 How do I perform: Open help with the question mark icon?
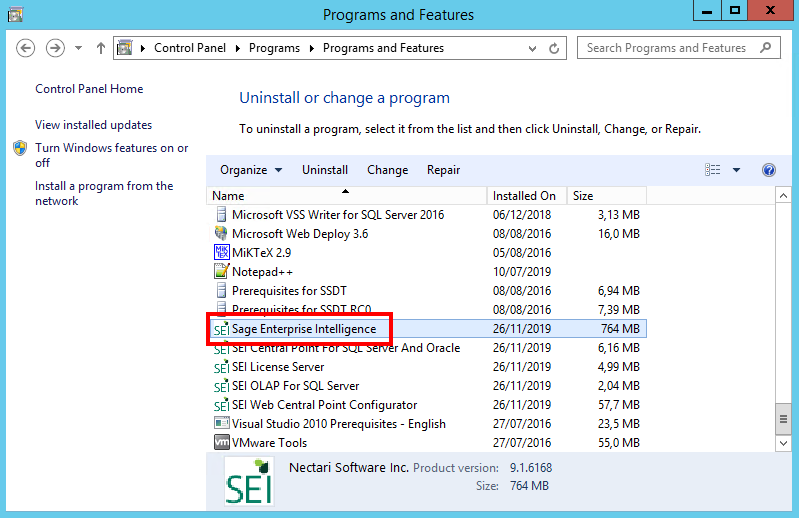(769, 170)
